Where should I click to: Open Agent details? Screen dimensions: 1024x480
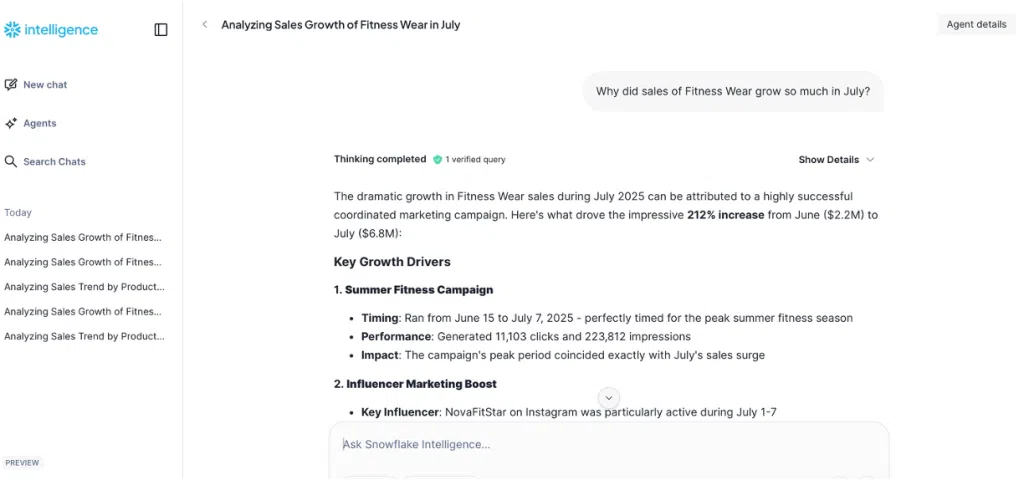point(976,24)
